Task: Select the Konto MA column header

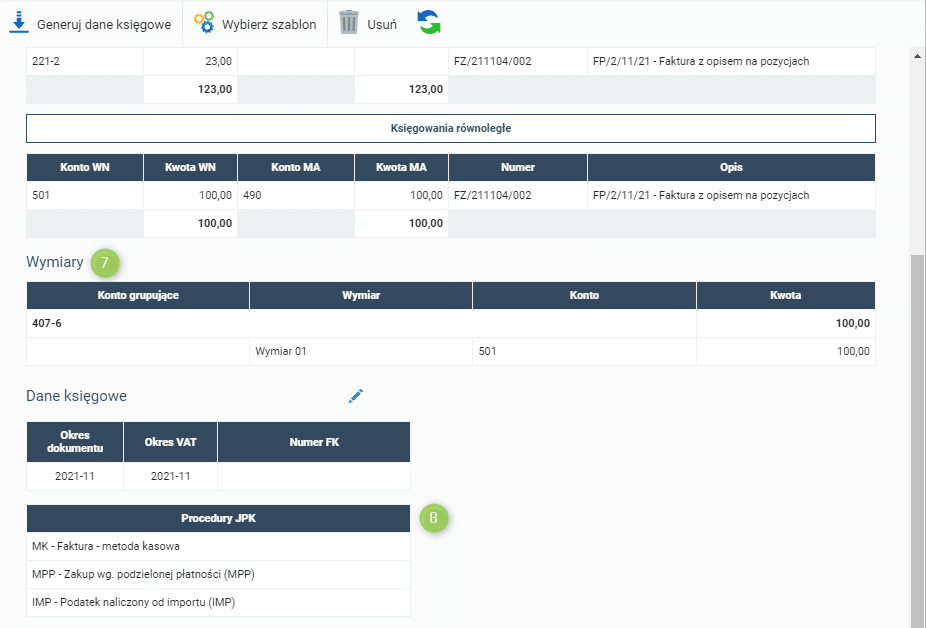Action: pyautogui.click(x=296, y=167)
